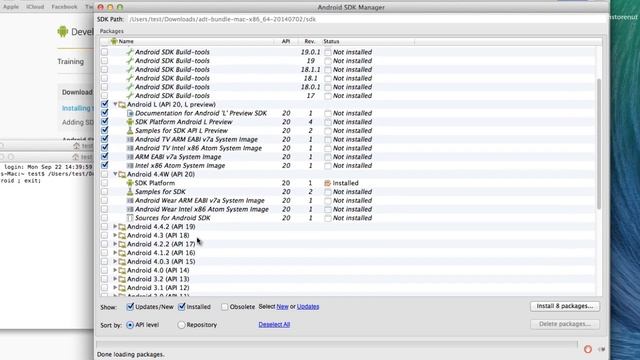Check Sources for Android SDK package
Screen dimensions: 640x360
pos(105,218)
